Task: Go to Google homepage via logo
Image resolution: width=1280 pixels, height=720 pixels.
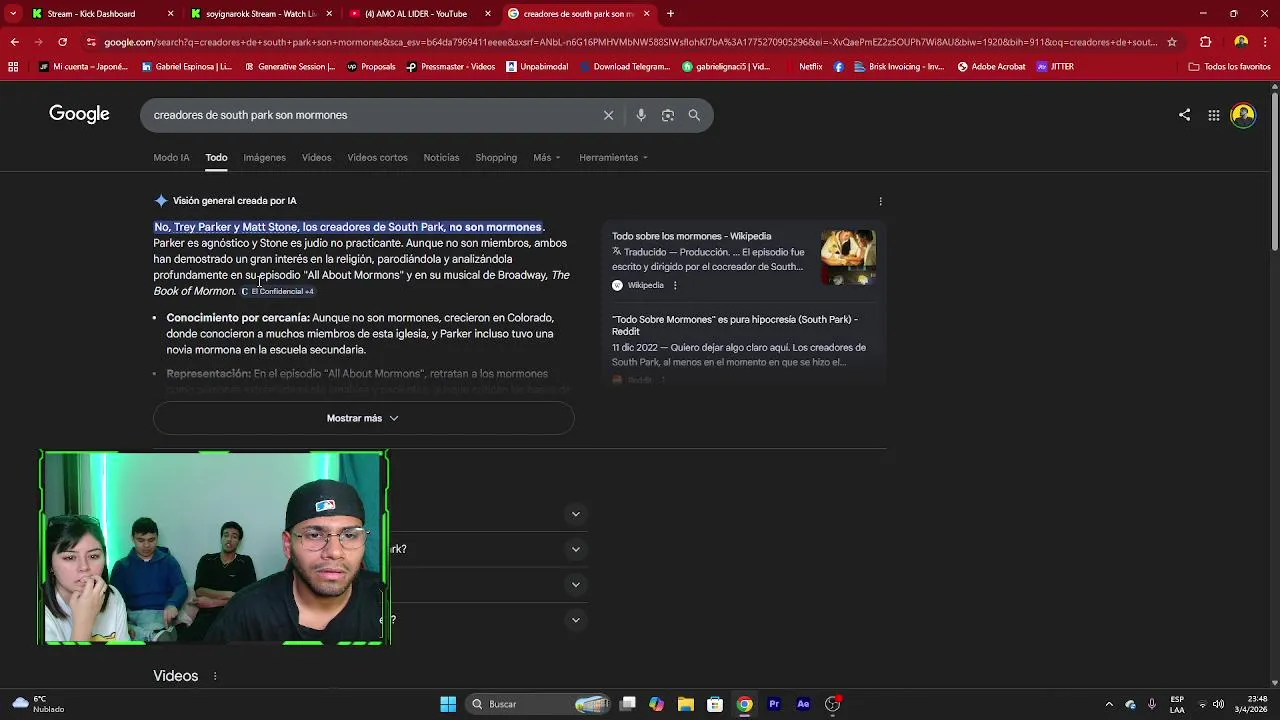Action: pos(79,114)
